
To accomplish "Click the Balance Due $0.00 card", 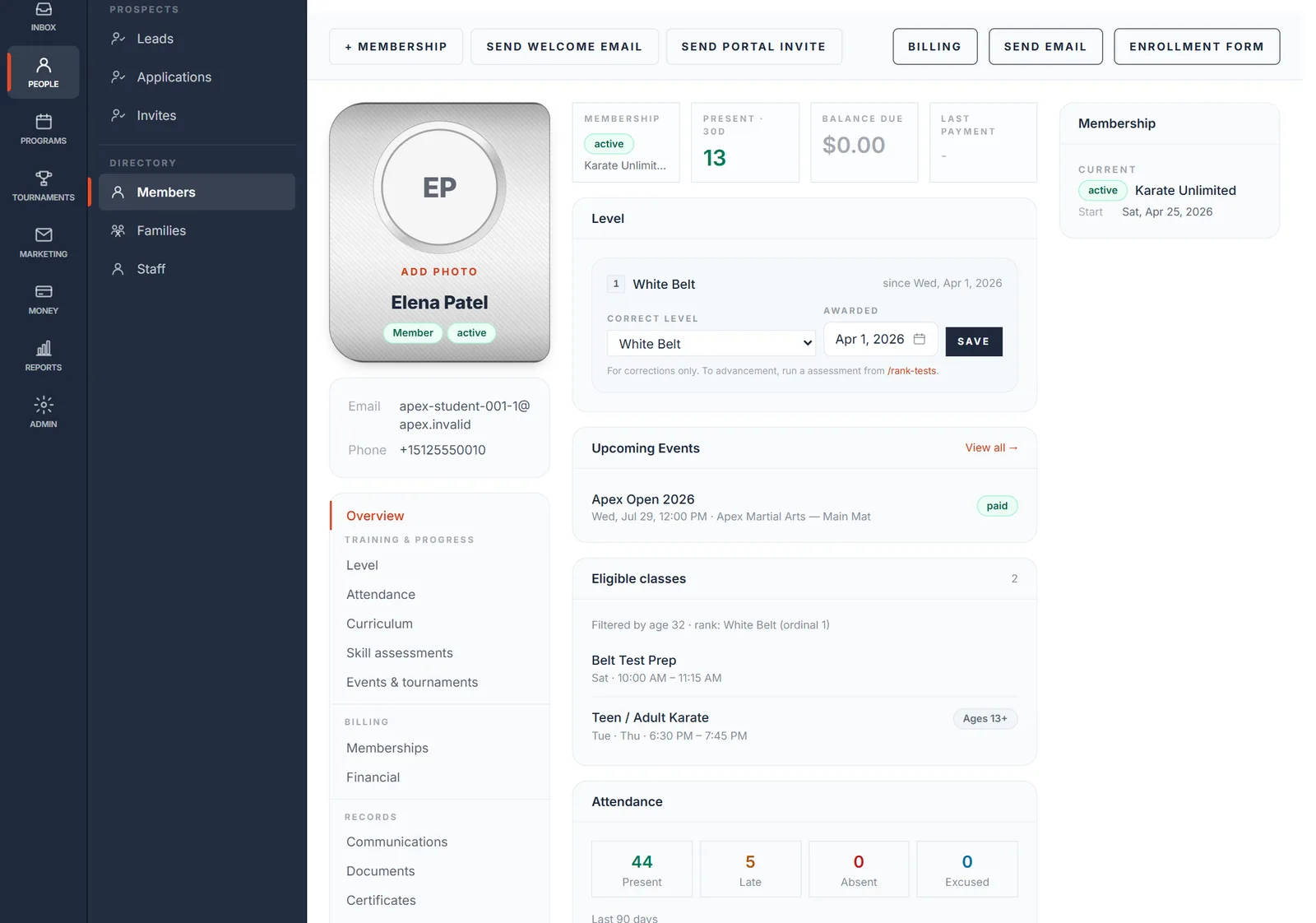I will [864, 142].
